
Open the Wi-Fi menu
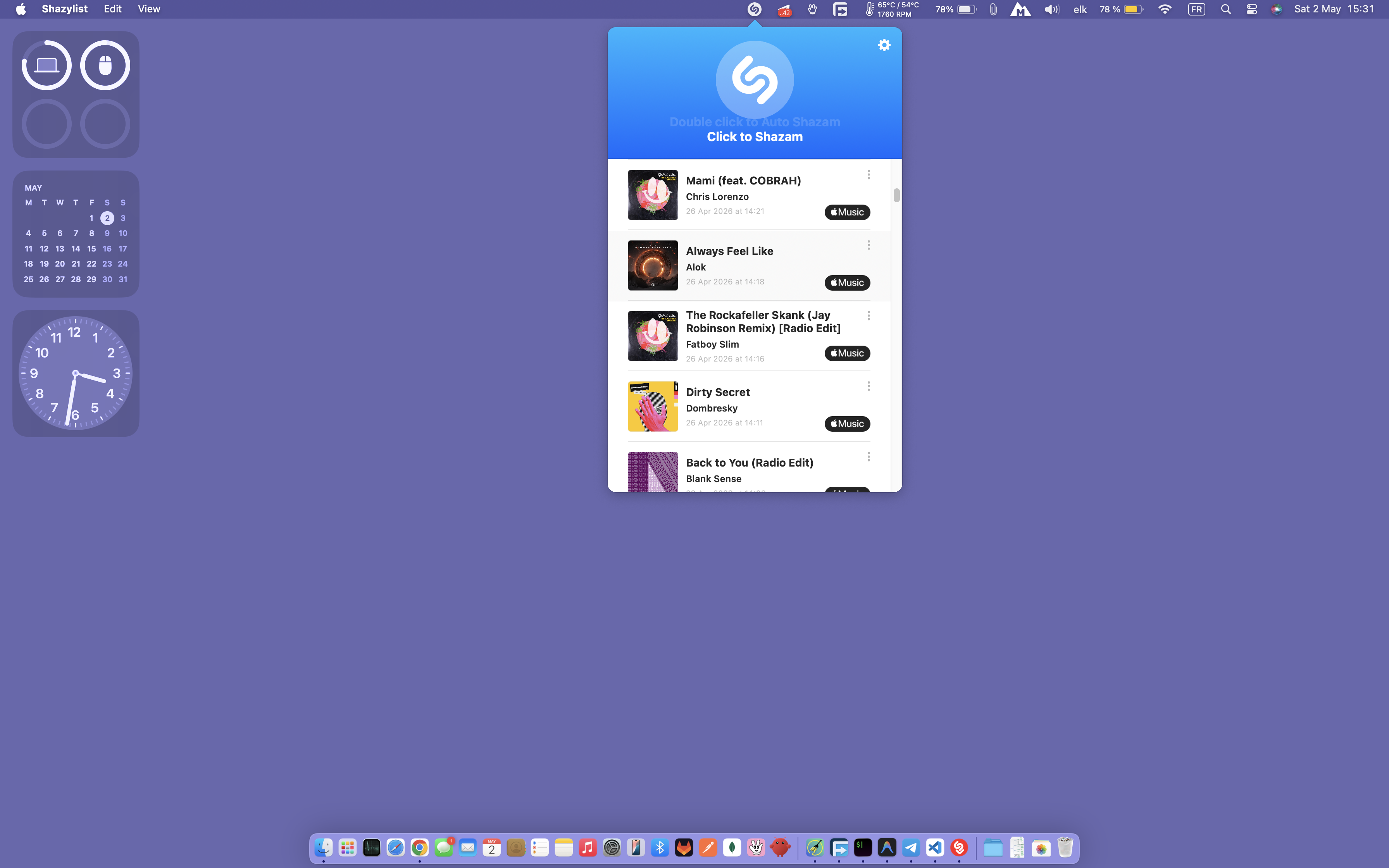[1165, 9]
